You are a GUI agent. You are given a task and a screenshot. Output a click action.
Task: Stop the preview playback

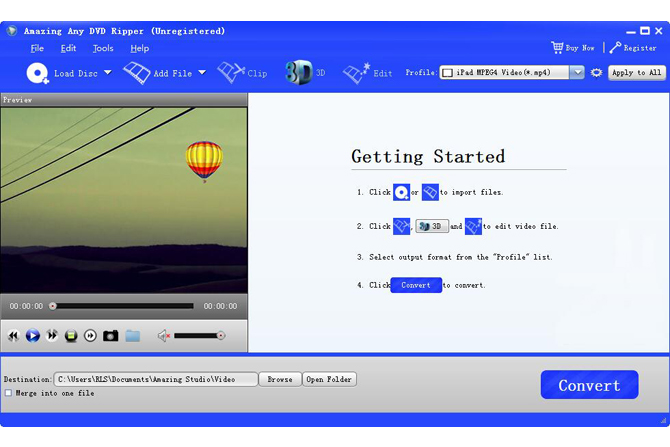pos(71,336)
